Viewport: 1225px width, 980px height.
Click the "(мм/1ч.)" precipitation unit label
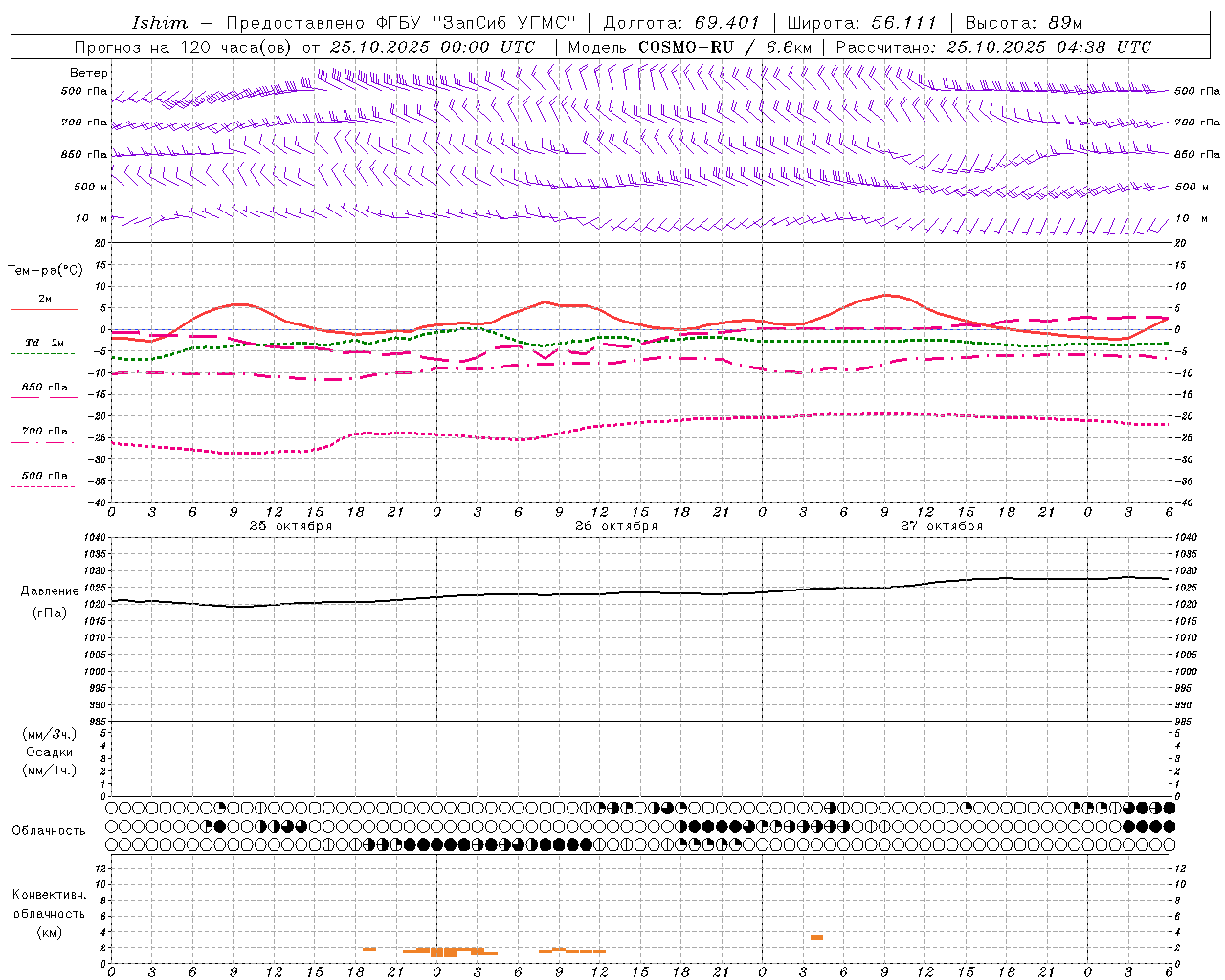(x=50, y=770)
